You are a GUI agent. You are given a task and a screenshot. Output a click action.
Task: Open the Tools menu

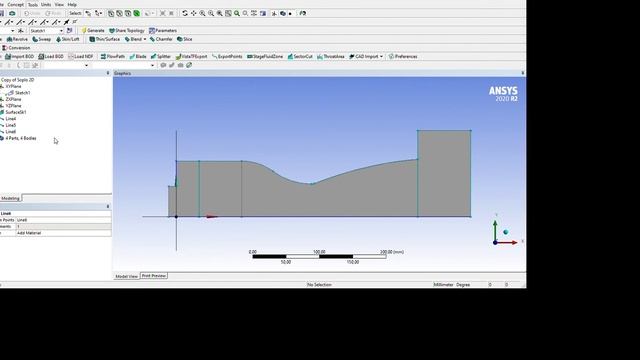[33, 4]
